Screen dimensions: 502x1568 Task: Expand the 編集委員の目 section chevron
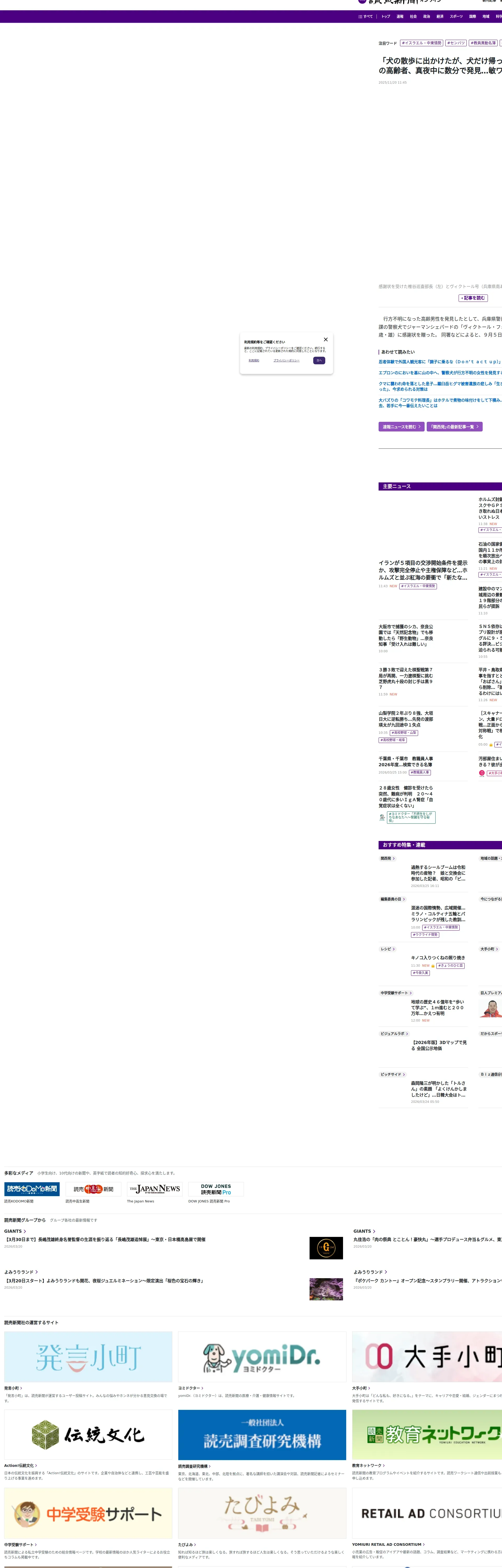[x=404, y=899]
